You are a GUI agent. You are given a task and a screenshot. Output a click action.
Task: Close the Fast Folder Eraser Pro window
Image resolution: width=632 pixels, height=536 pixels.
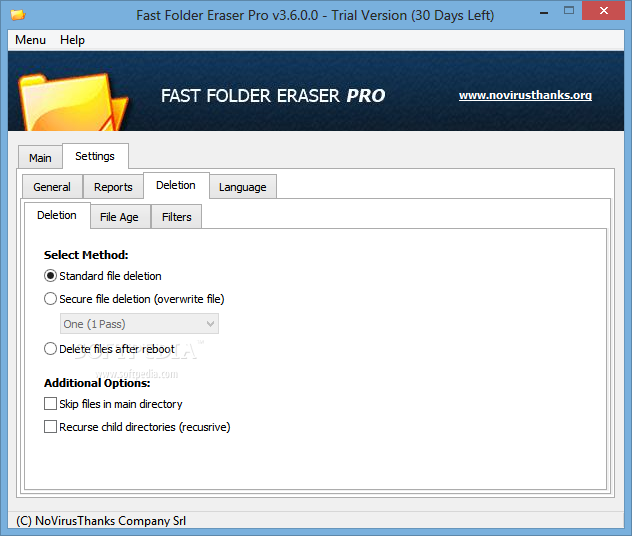click(x=603, y=11)
